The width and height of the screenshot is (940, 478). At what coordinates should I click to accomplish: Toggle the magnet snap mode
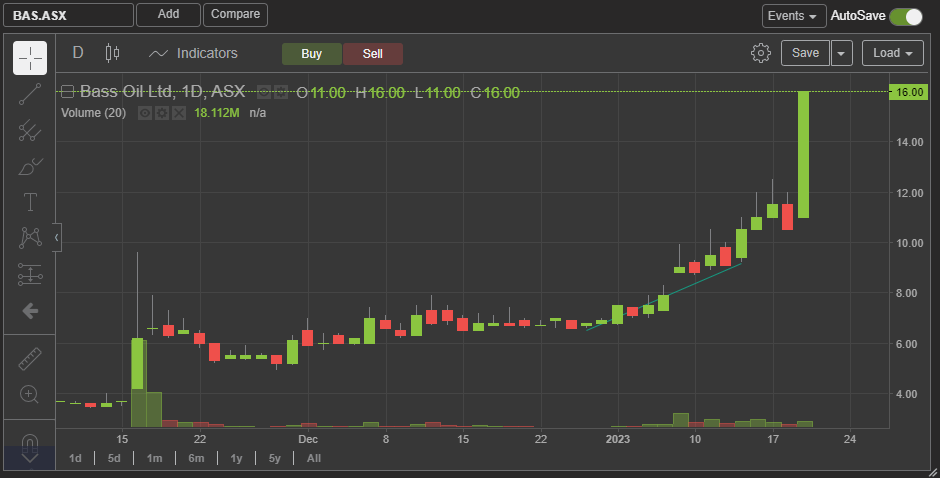pyautogui.click(x=30, y=444)
